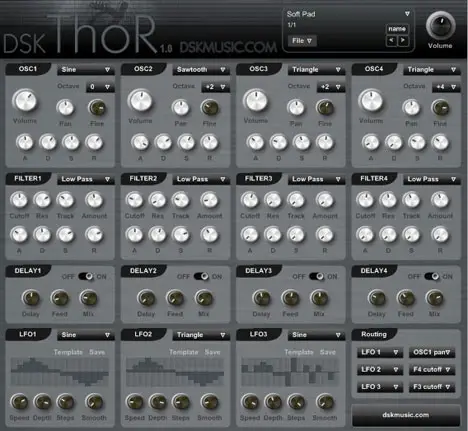This screenshot has height=431, width=468.
Task: Open the OSC2 Sawtooth waveform dropdown
Action: (x=201, y=69)
